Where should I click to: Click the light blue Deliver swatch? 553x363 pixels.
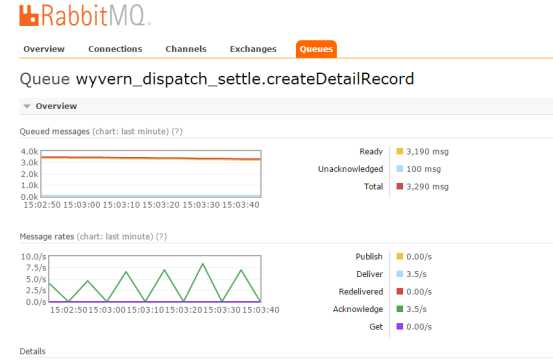(400, 274)
